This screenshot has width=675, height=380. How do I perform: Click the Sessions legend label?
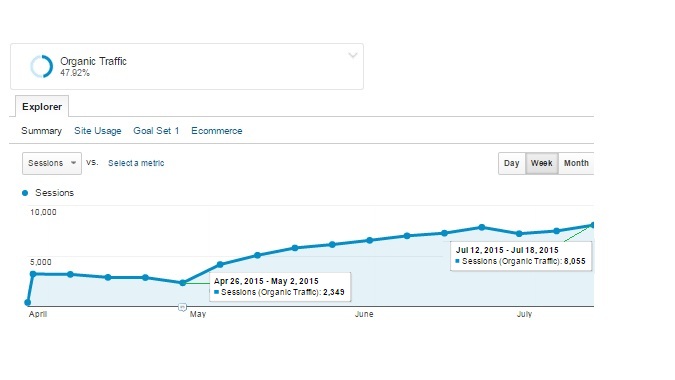55,193
